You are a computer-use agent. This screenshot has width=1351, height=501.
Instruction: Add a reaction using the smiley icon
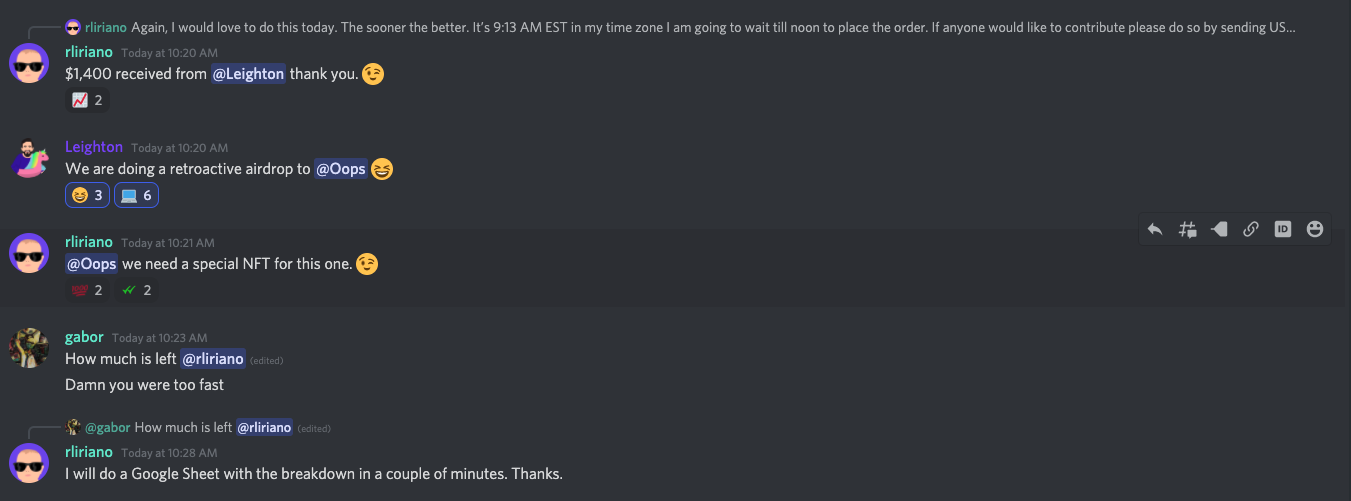point(1315,229)
